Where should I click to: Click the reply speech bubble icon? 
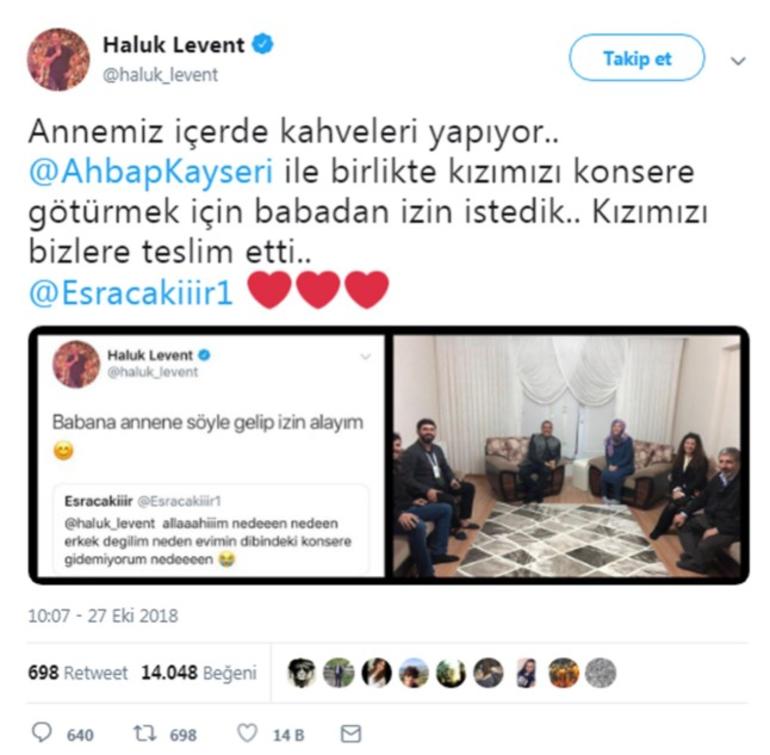click(x=42, y=733)
